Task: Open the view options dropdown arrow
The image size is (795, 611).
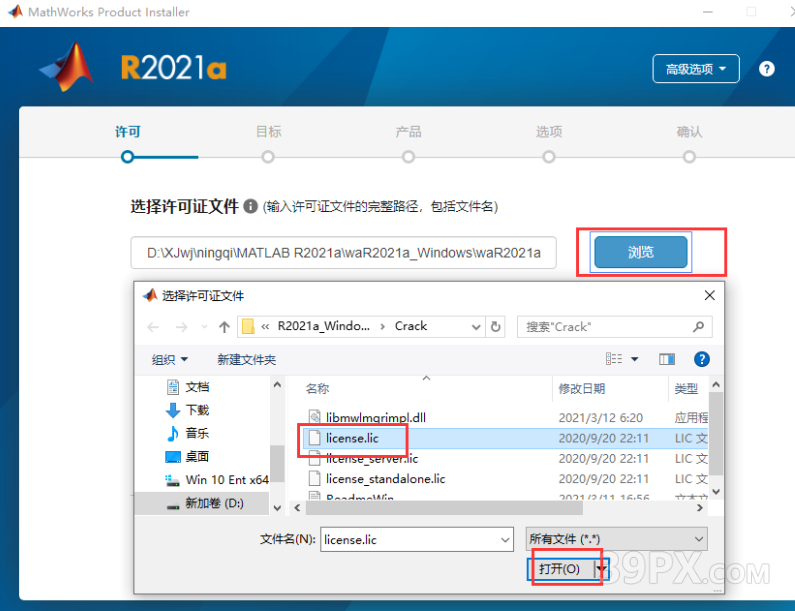Action: pyautogui.click(x=634, y=359)
